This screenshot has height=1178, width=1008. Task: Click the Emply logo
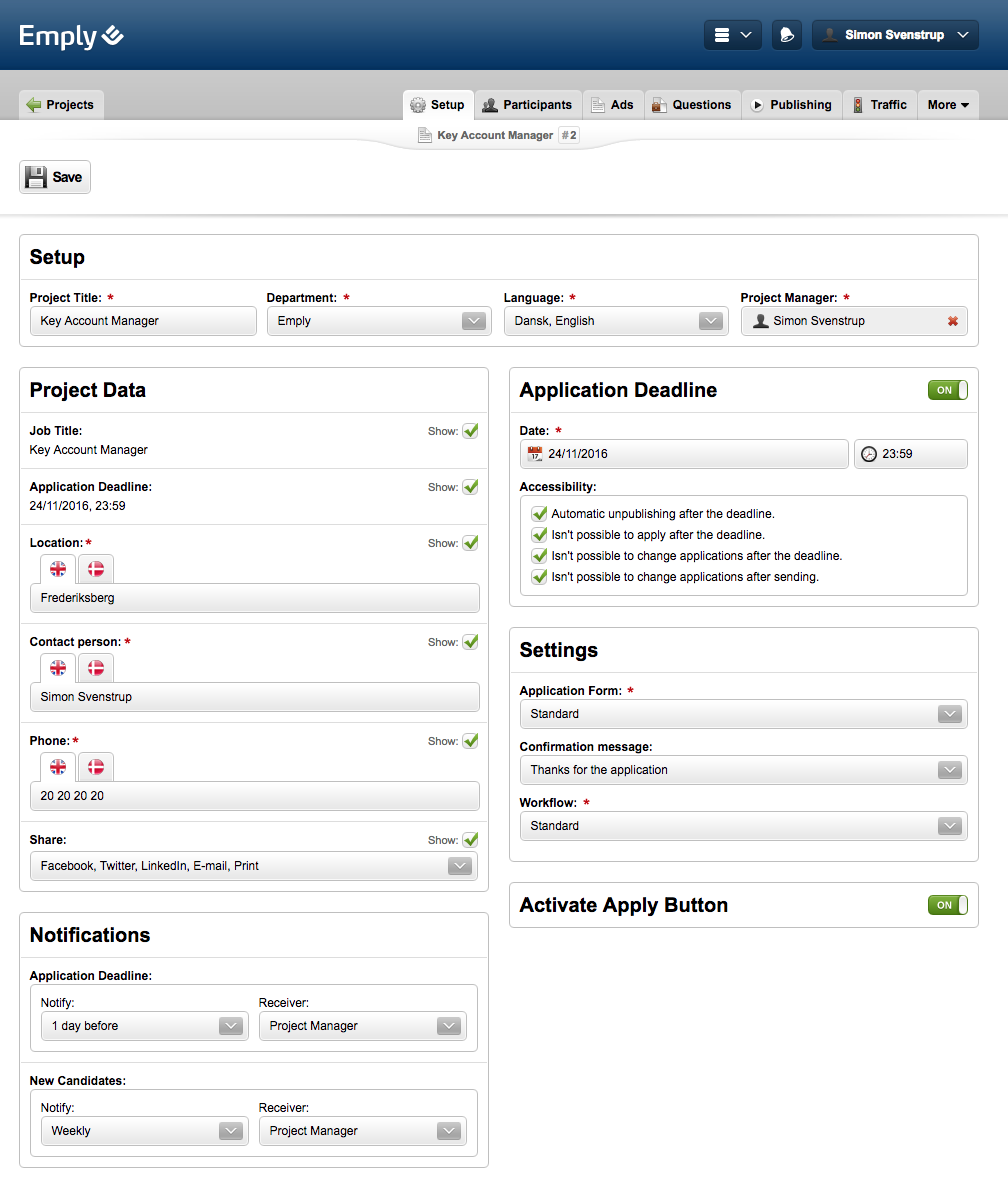click(x=71, y=35)
